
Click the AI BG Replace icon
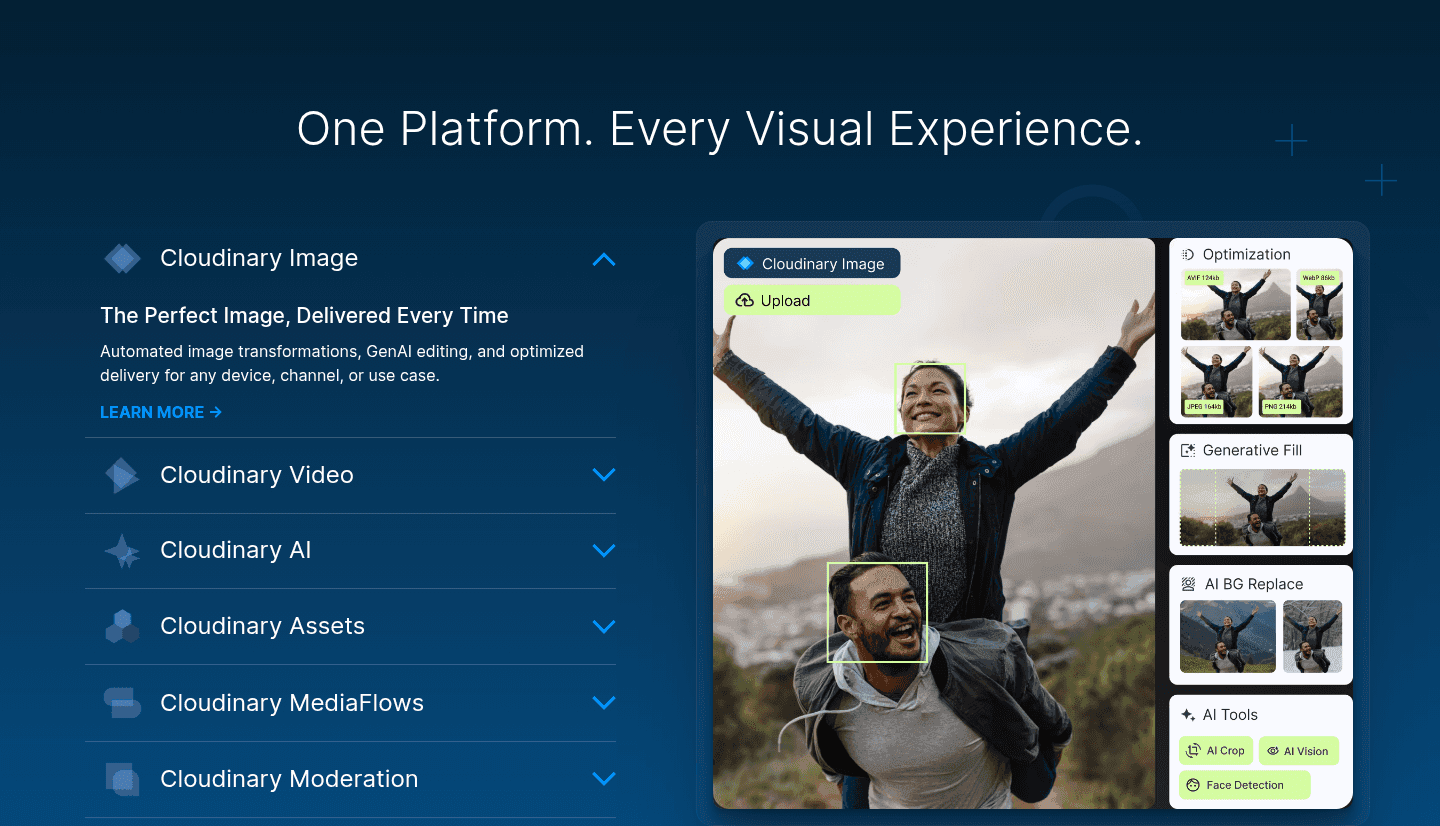1189,584
